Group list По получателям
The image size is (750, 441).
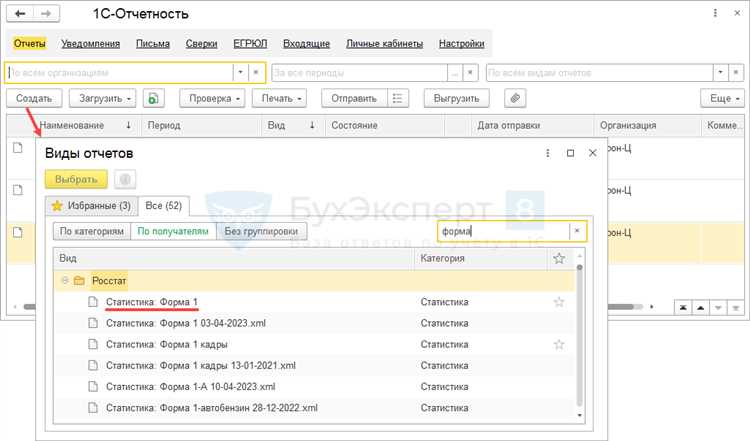173,231
